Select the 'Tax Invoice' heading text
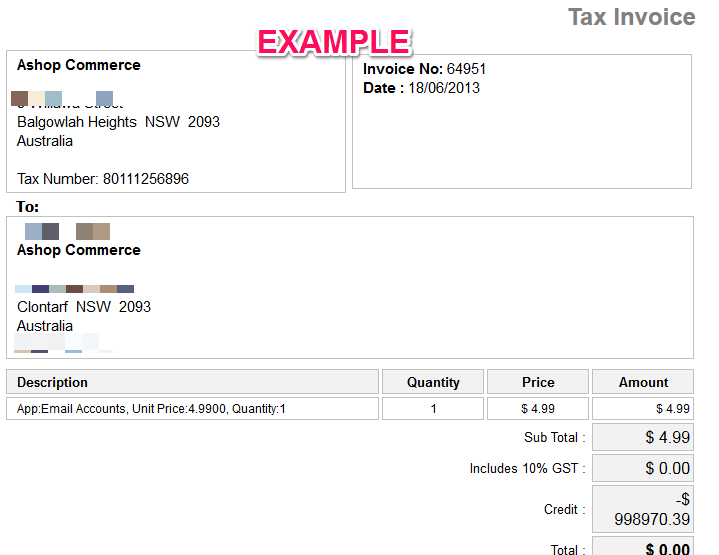Image resolution: width=719 pixels, height=555 pixels. (x=631, y=17)
